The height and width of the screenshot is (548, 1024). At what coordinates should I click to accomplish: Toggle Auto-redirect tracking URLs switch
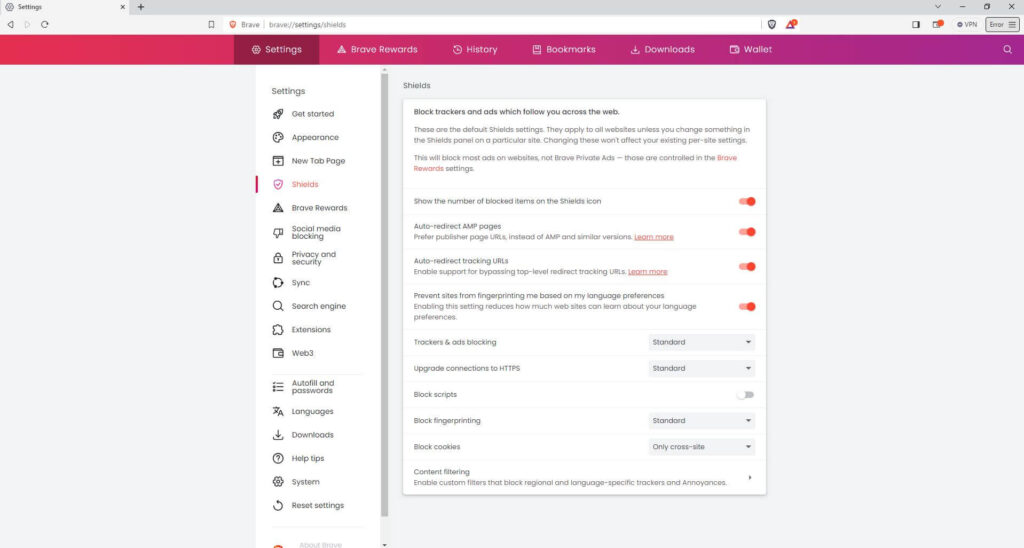[x=747, y=266]
